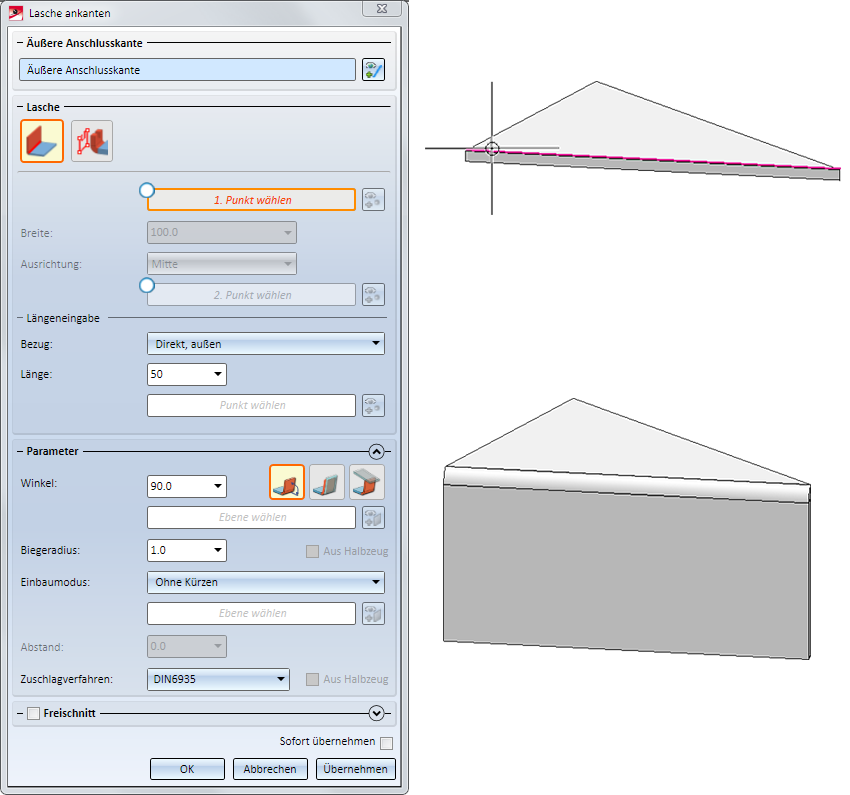Click the HiCAD icon in dialog title bar

17,13
